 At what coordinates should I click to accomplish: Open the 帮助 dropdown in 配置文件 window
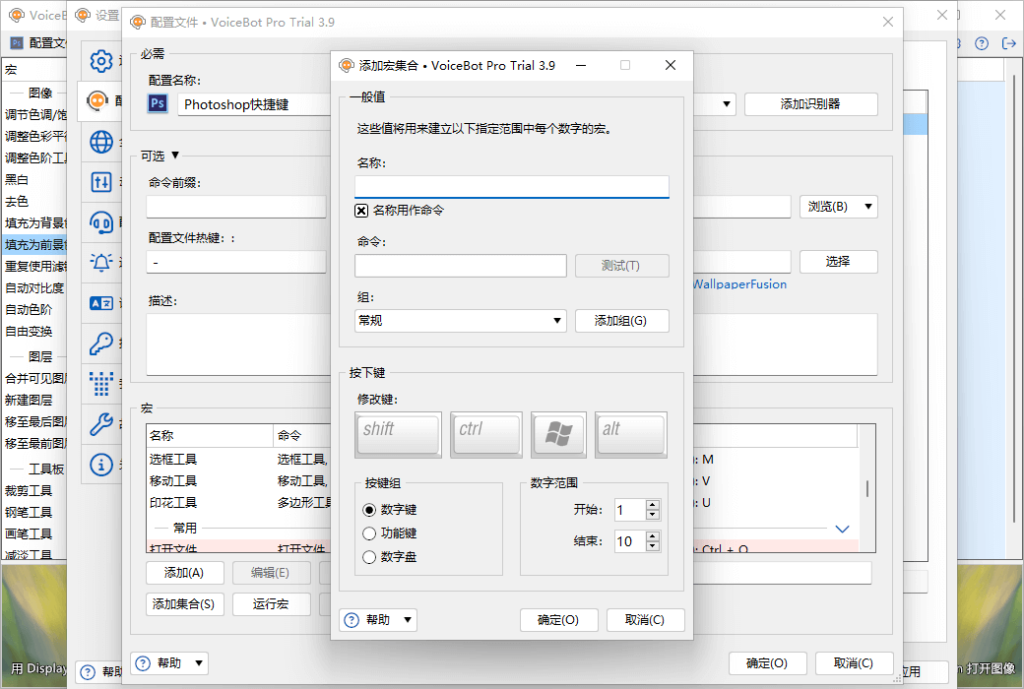click(x=169, y=664)
